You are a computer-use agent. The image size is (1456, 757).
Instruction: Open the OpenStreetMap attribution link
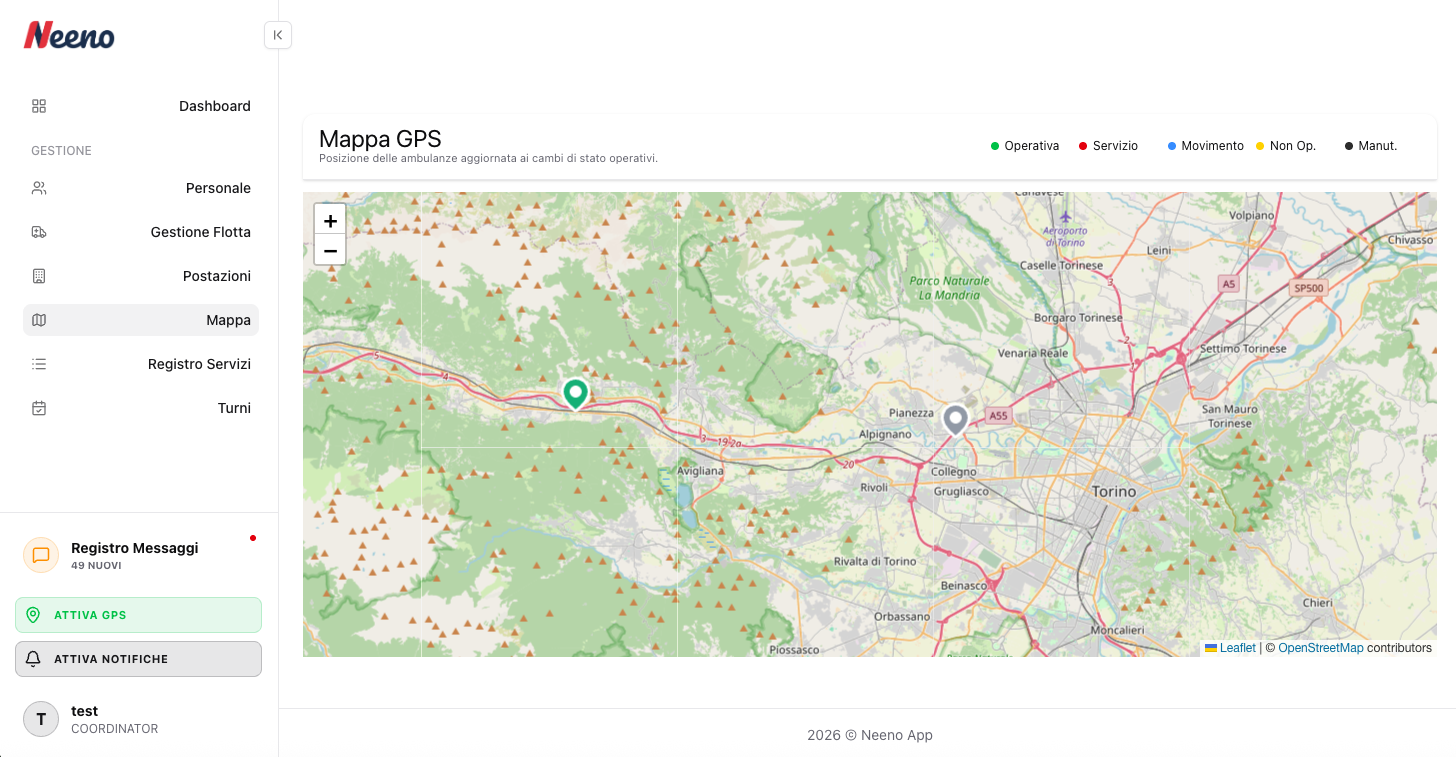tap(1321, 648)
